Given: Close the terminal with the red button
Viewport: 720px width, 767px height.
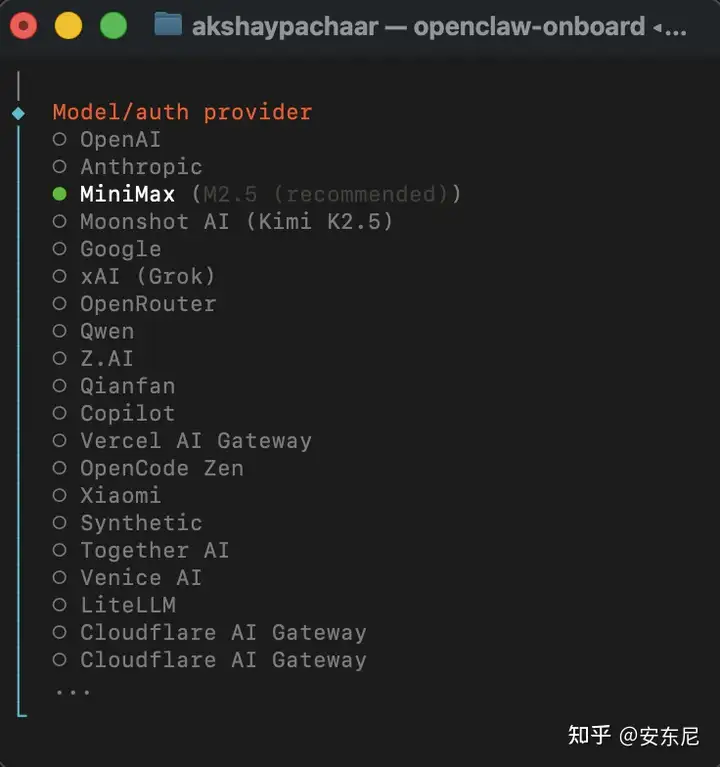Looking at the screenshot, I should pos(23,26).
